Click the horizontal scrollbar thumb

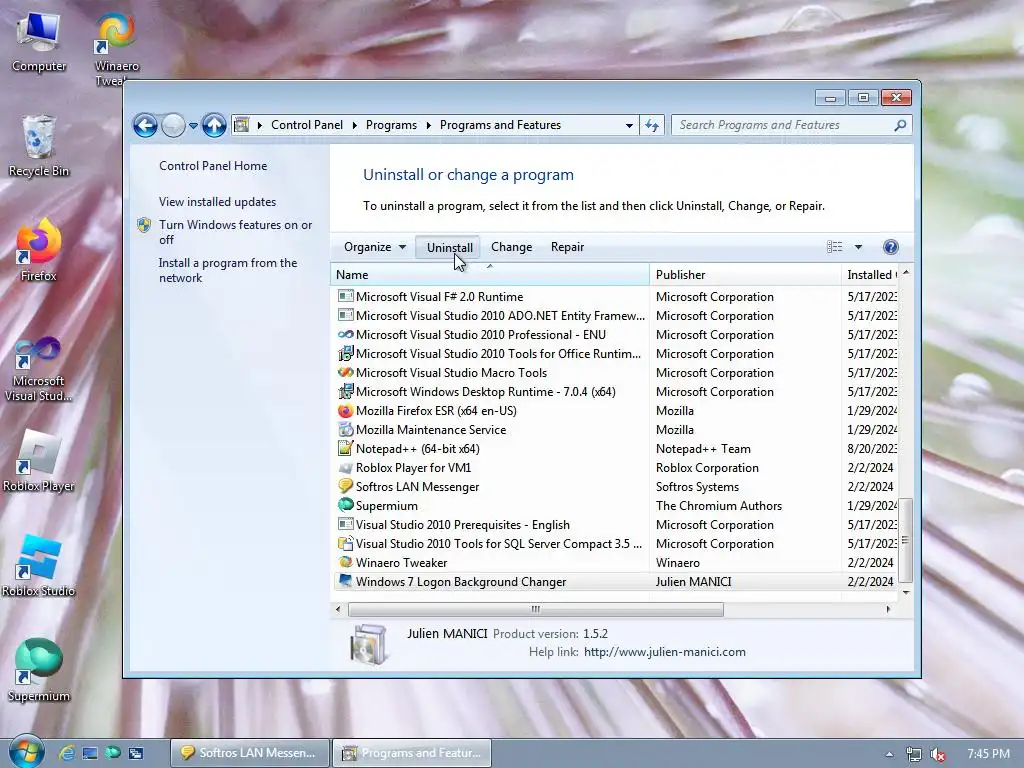[536, 609]
